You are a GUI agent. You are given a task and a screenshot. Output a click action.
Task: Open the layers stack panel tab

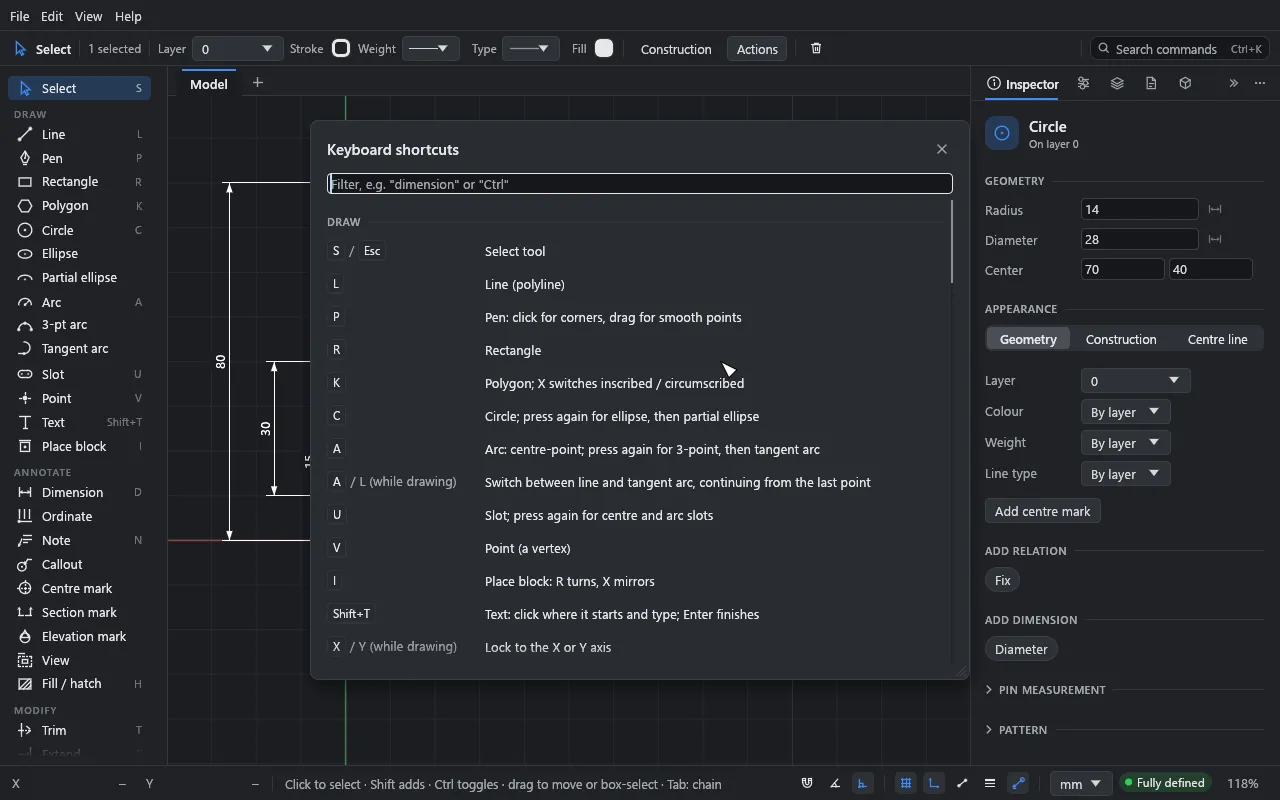[x=1117, y=84]
